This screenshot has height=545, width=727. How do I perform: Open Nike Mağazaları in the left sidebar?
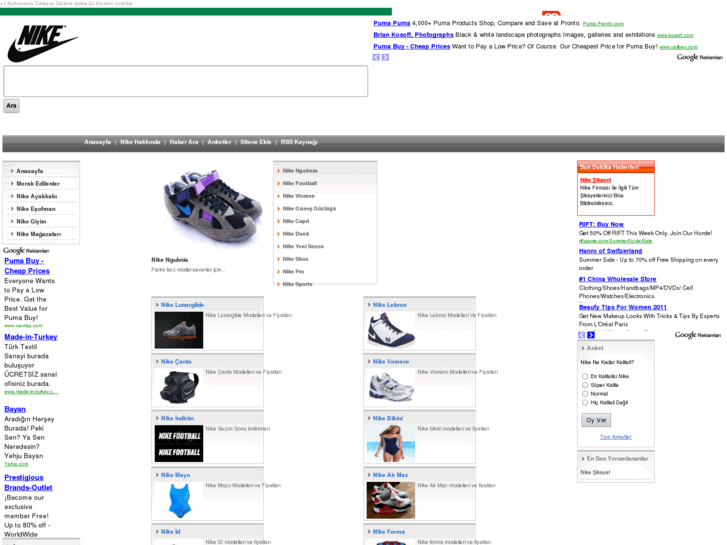click(x=38, y=234)
